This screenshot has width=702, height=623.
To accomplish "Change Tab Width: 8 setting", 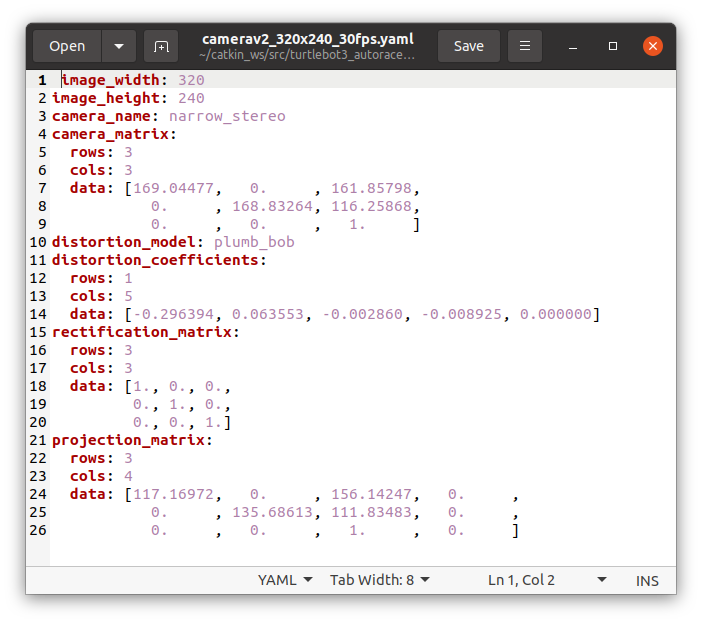I will pos(380,580).
